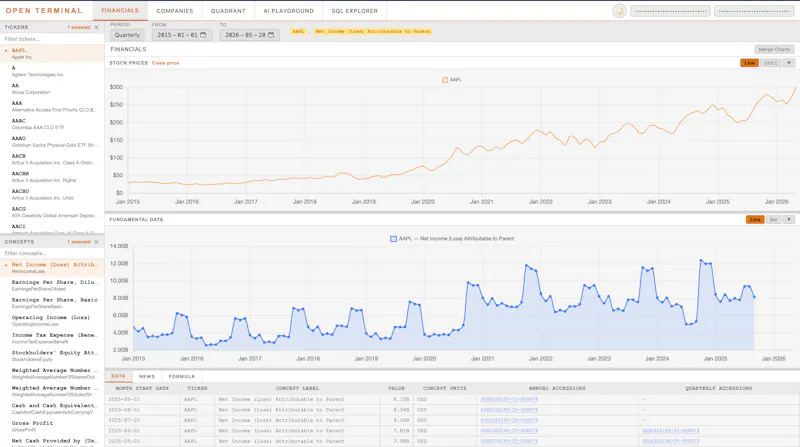Select ticker AAAC Columbia AAA CLO ETF
This screenshot has width=800, height=447.
point(52,124)
